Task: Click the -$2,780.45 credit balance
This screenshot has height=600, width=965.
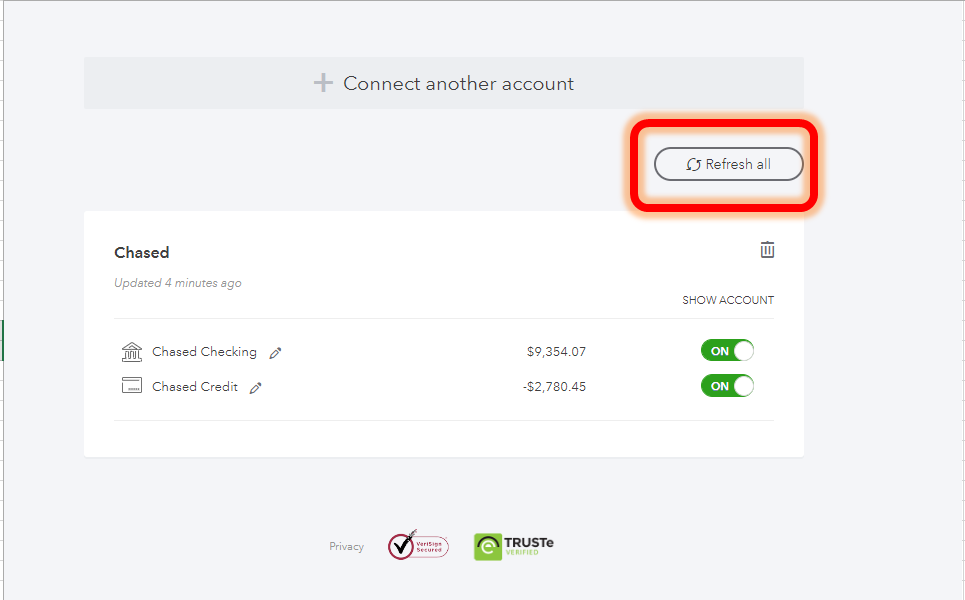Action: point(554,387)
